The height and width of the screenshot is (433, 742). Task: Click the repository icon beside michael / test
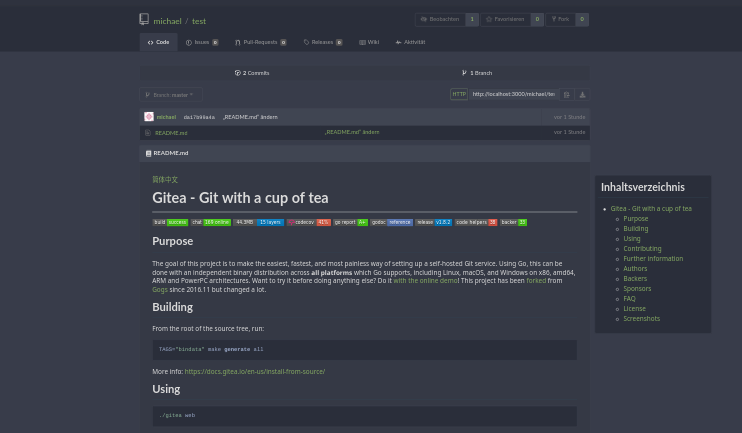tap(144, 20)
